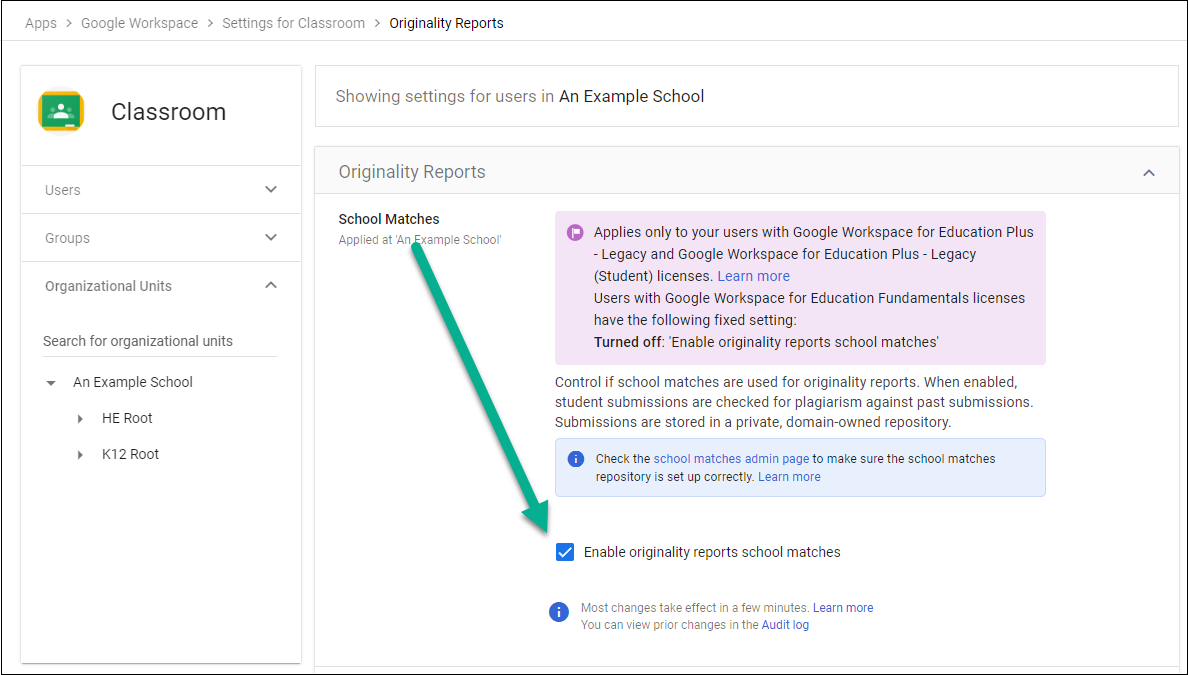Collapse the Organizational Units section chevron
Screen dimensions: 1188x675
tap(271, 286)
